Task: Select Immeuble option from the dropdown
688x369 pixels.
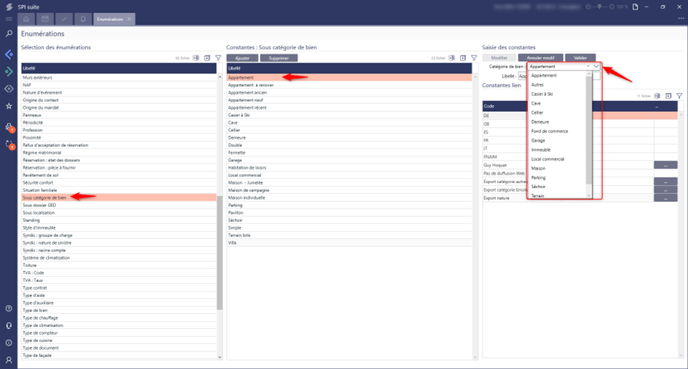Action: 541,150
